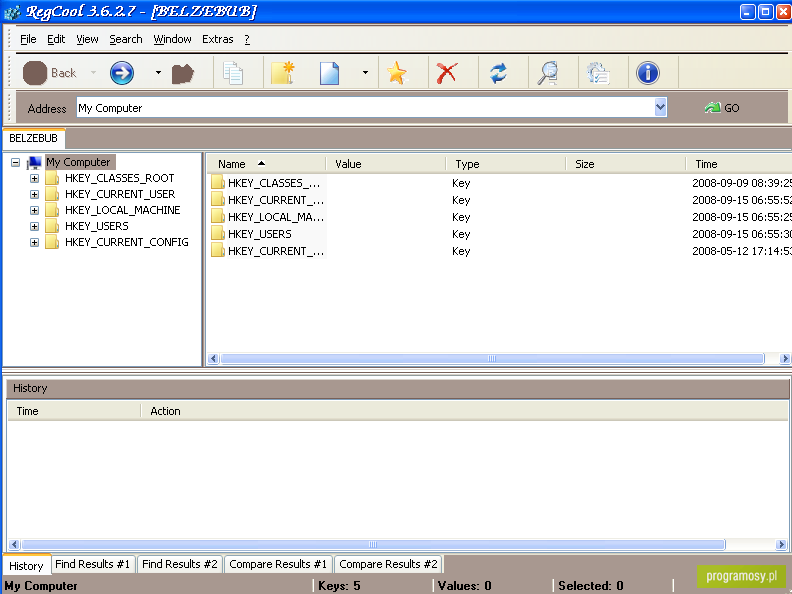Click the list pane horizontal scrollbar thumb
This screenshot has width=792, height=594.
click(492, 359)
